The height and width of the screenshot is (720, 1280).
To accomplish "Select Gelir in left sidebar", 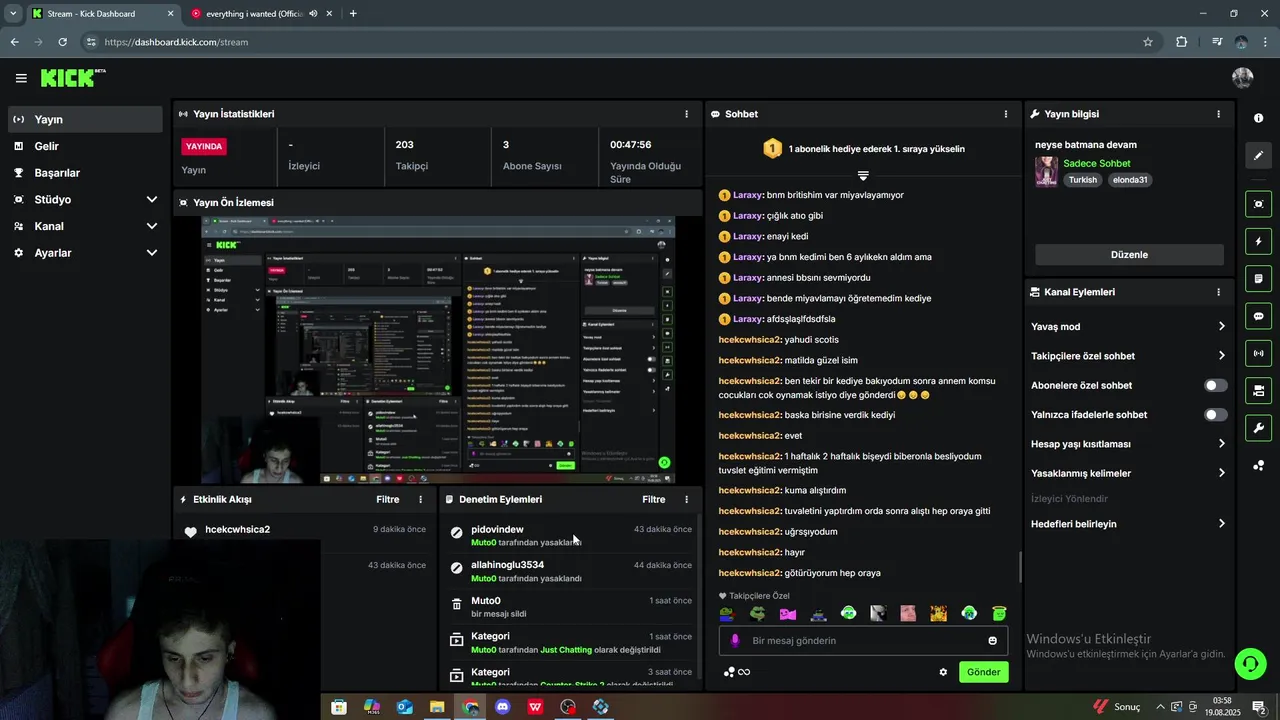I will (x=85, y=146).
